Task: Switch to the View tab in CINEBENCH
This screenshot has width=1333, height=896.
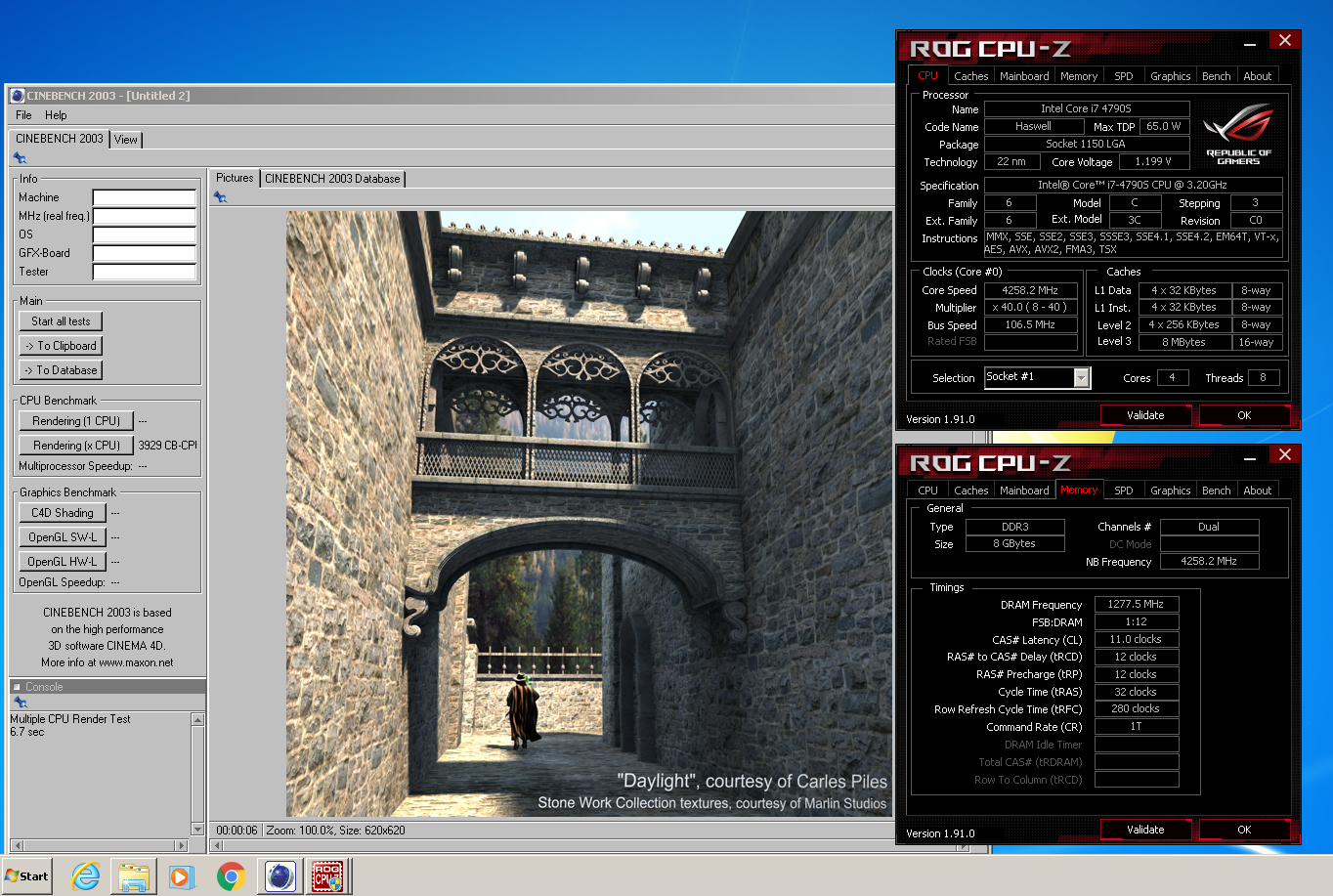Action: 126,140
